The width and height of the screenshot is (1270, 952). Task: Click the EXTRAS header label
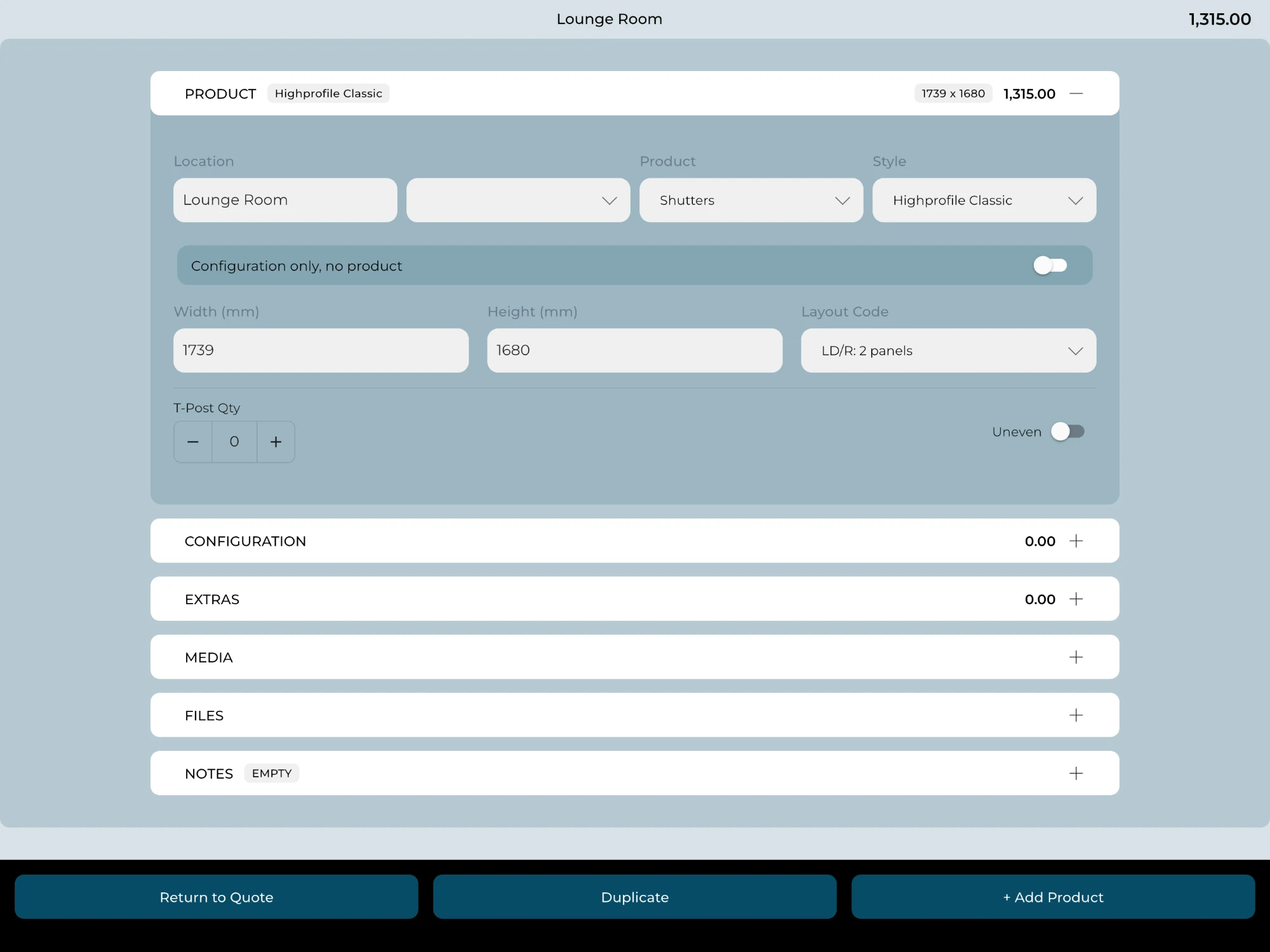(x=212, y=599)
